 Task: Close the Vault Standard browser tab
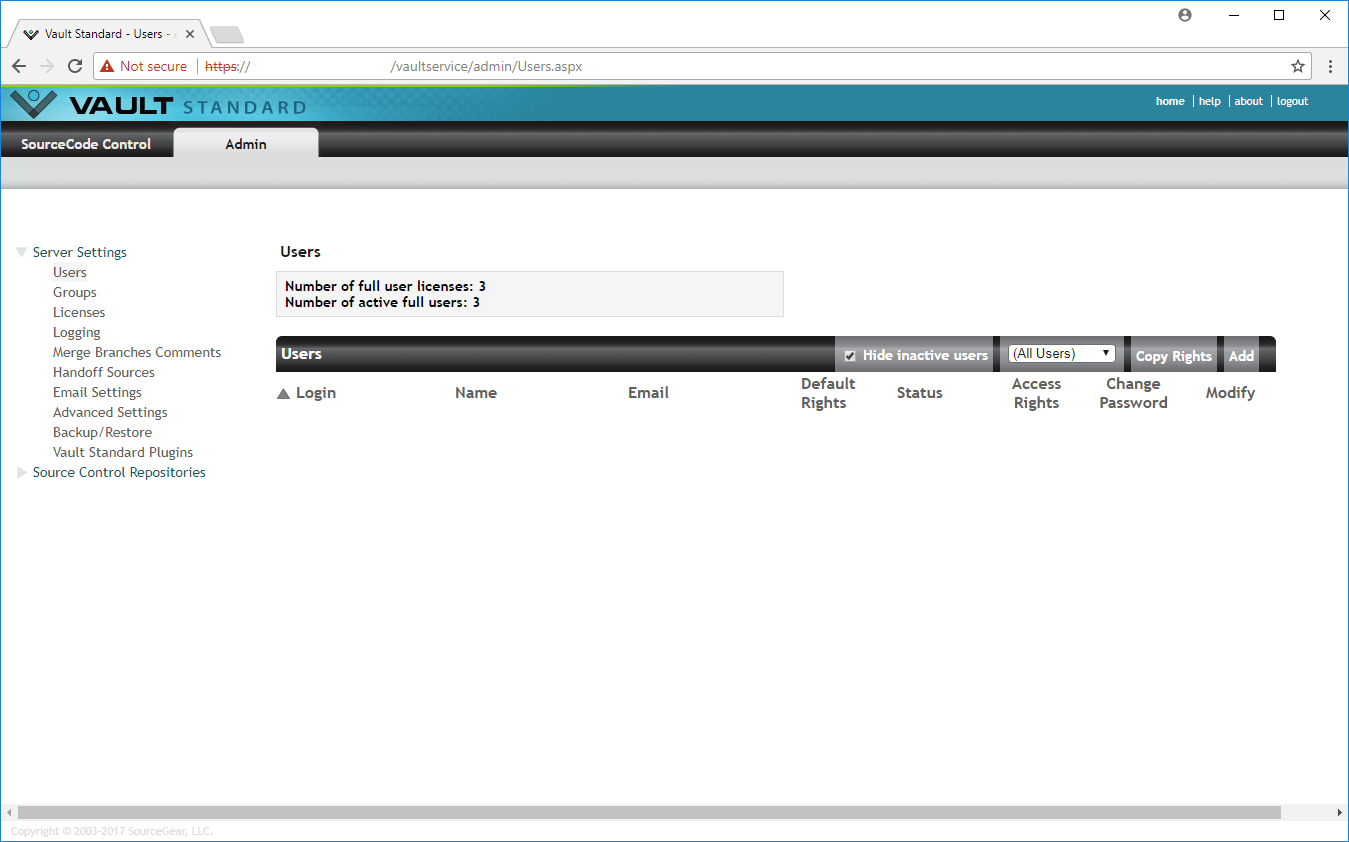coord(190,34)
